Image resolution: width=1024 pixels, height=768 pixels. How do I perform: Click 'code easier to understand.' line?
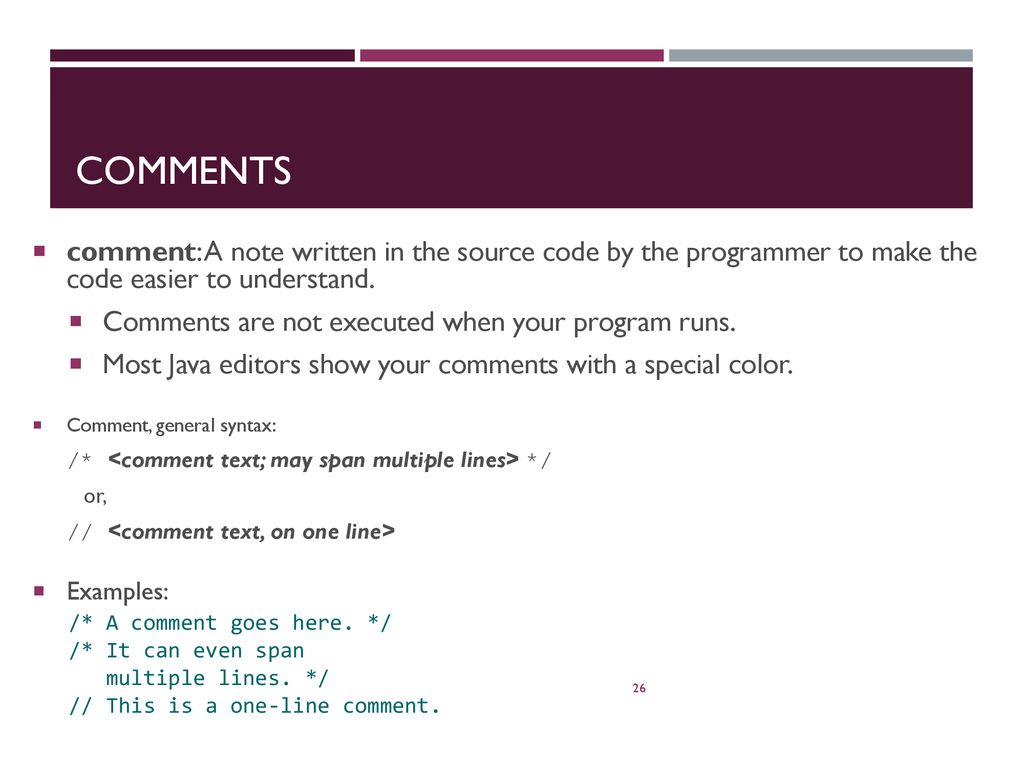click(x=221, y=280)
